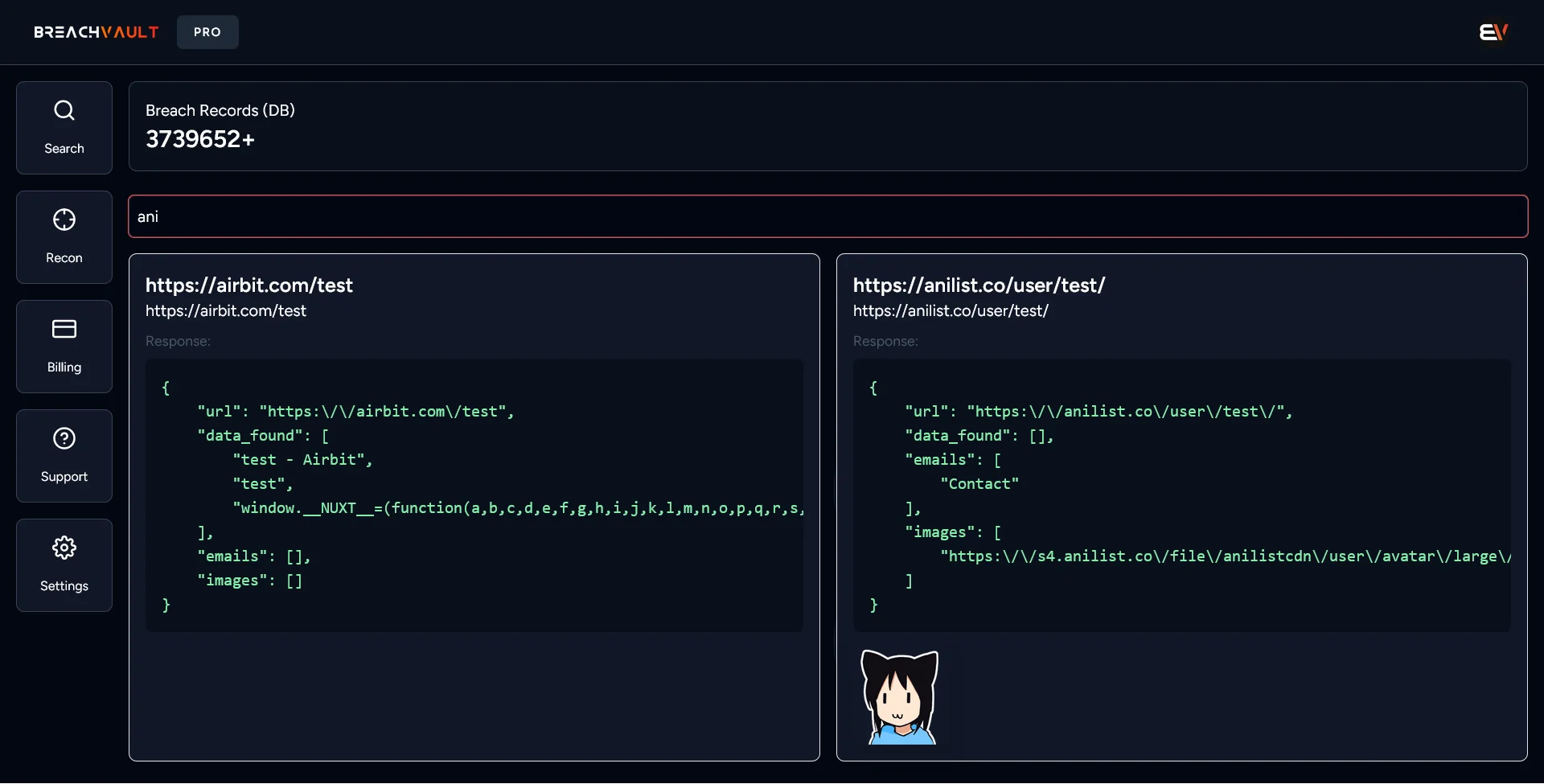Viewport: 1544px width, 784px height.
Task: Open the Recon crosshair icon
Action: coord(64,220)
